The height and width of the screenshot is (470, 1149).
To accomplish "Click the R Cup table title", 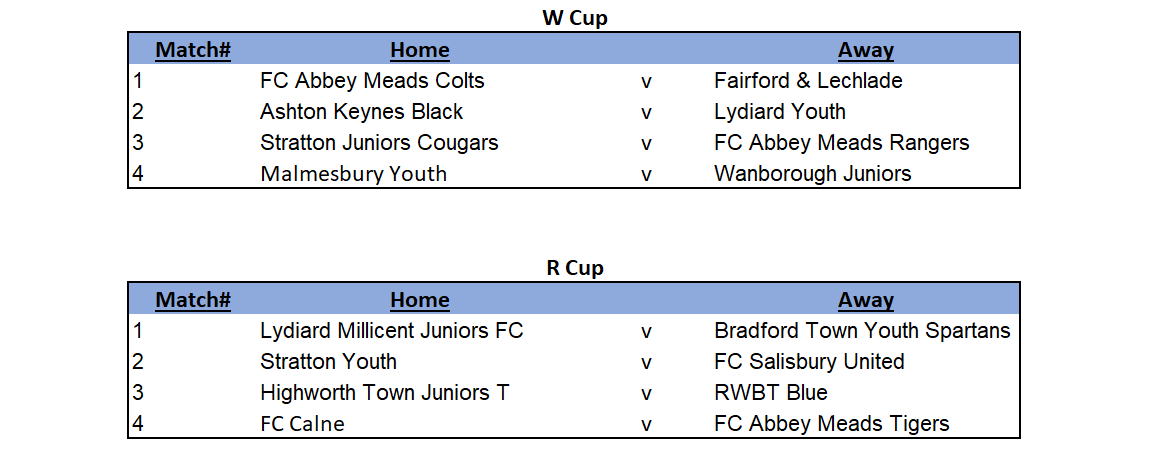I will coord(575,268).
